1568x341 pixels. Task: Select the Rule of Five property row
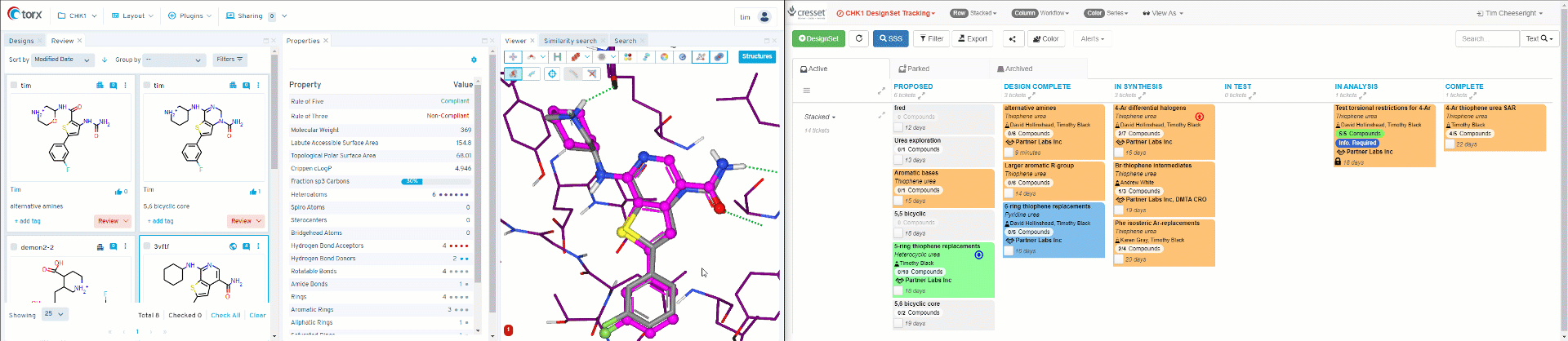pos(381,101)
